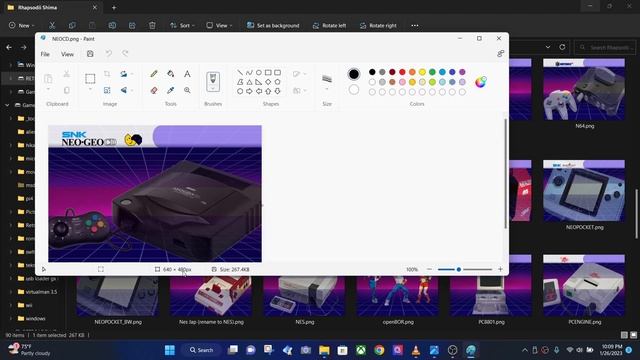Open the File menu in Paint
640x360 pixels.
45,54
